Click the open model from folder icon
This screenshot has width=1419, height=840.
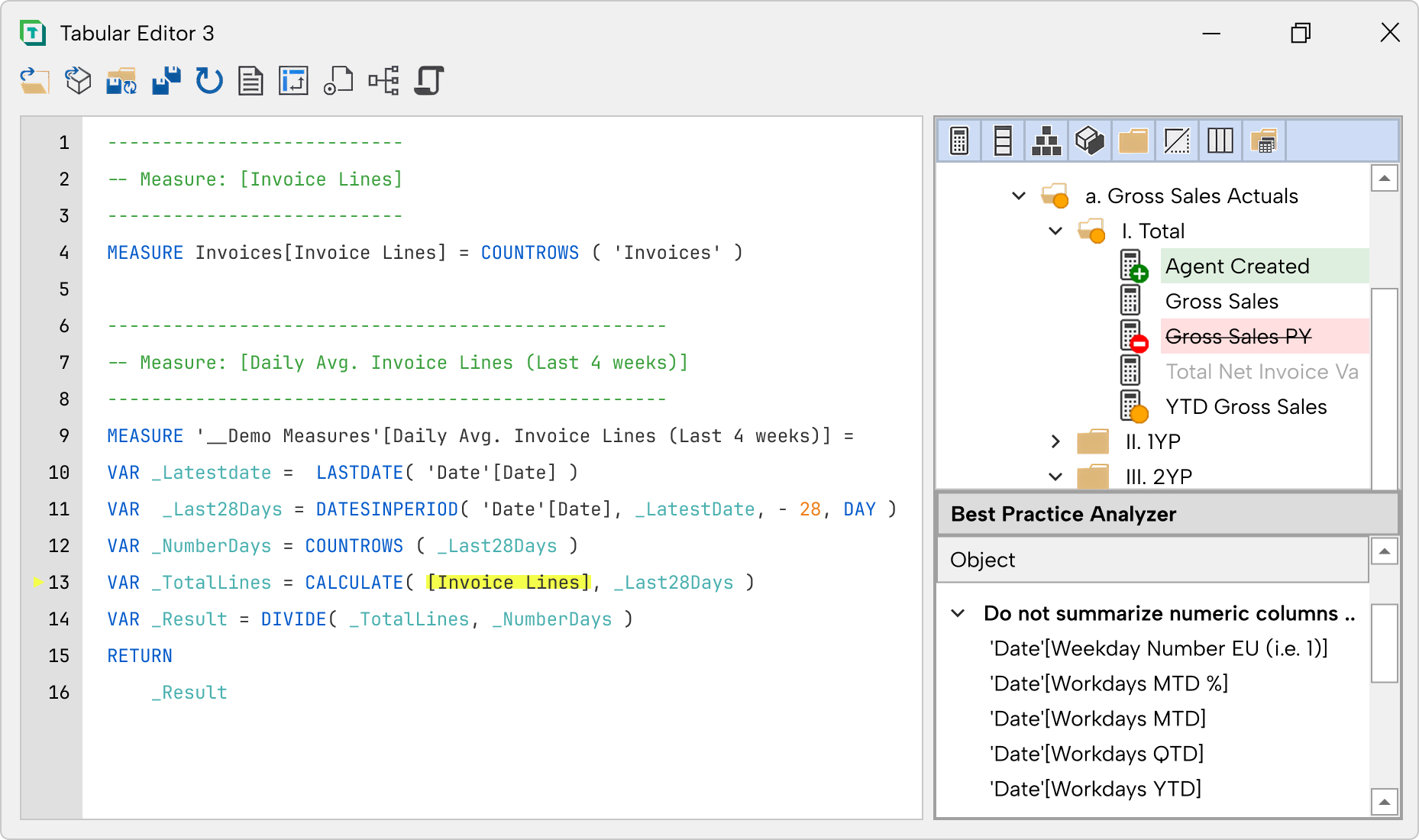click(x=34, y=80)
